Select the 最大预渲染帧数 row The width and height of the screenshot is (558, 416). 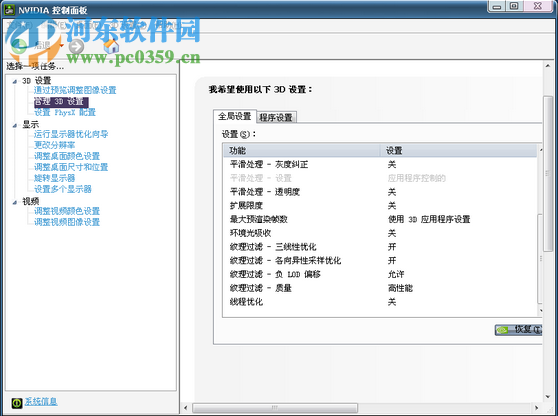point(380,219)
